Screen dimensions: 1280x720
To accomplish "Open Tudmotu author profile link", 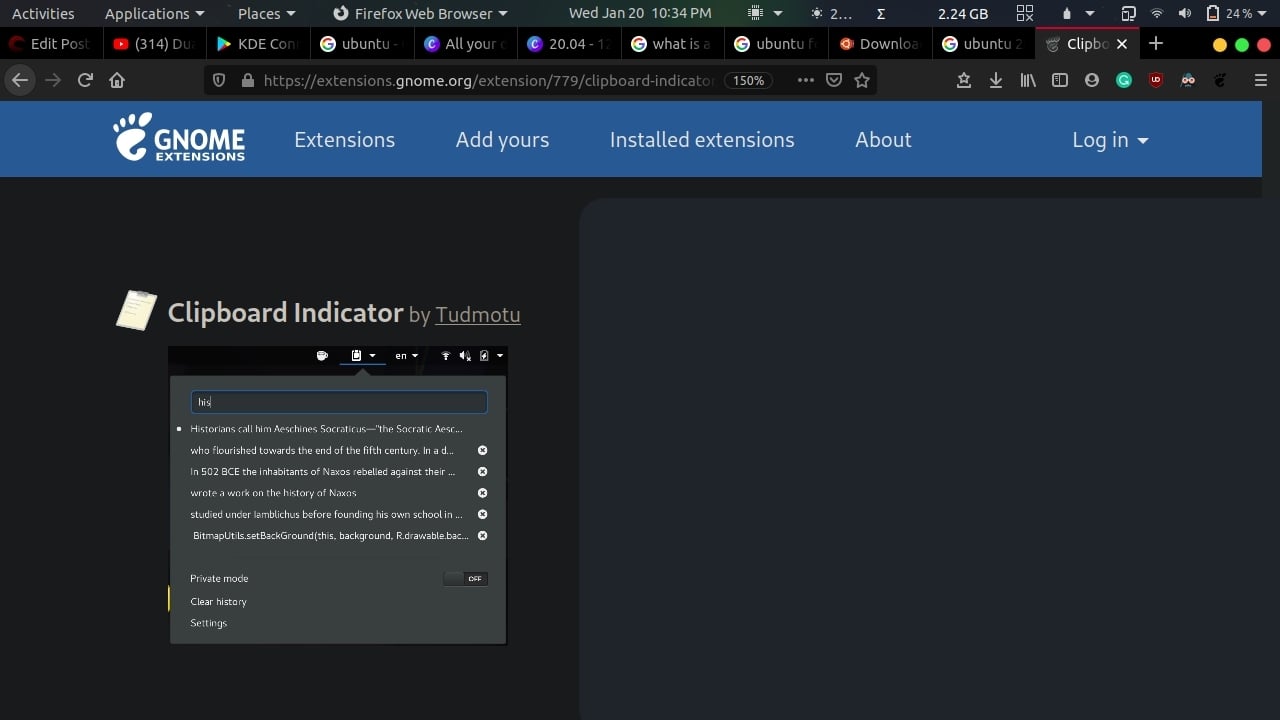I will coord(478,314).
